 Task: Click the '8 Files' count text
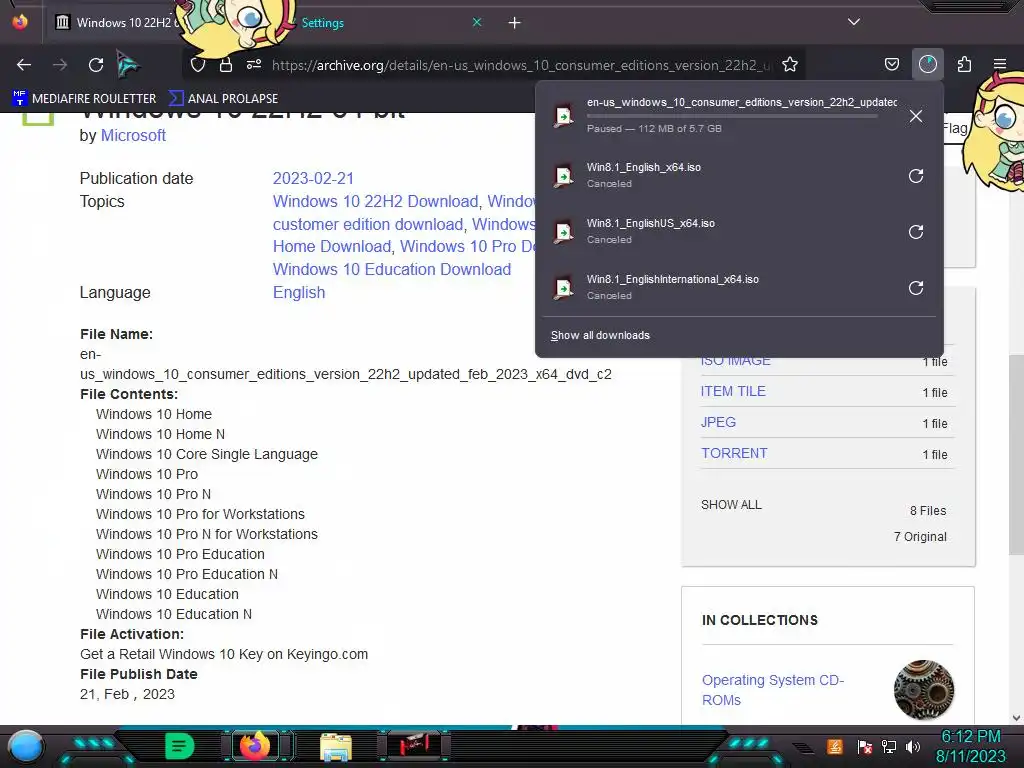point(928,511)
